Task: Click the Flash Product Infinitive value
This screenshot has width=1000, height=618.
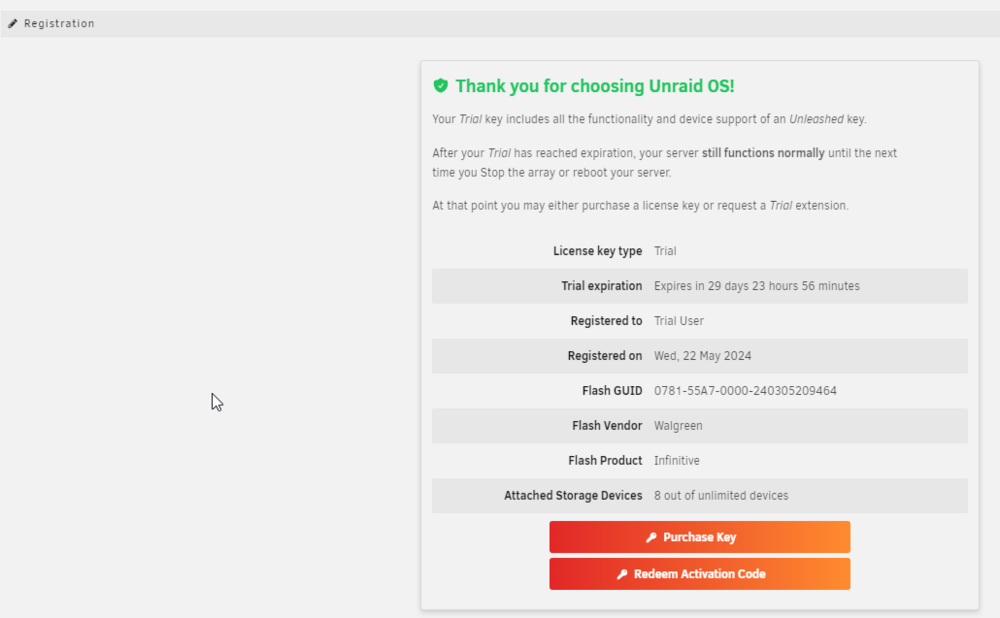Action: [677, 460]
